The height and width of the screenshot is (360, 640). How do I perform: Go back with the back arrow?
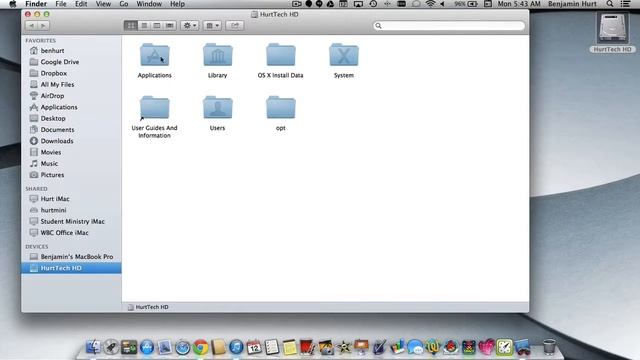click(x=31, y=25)
